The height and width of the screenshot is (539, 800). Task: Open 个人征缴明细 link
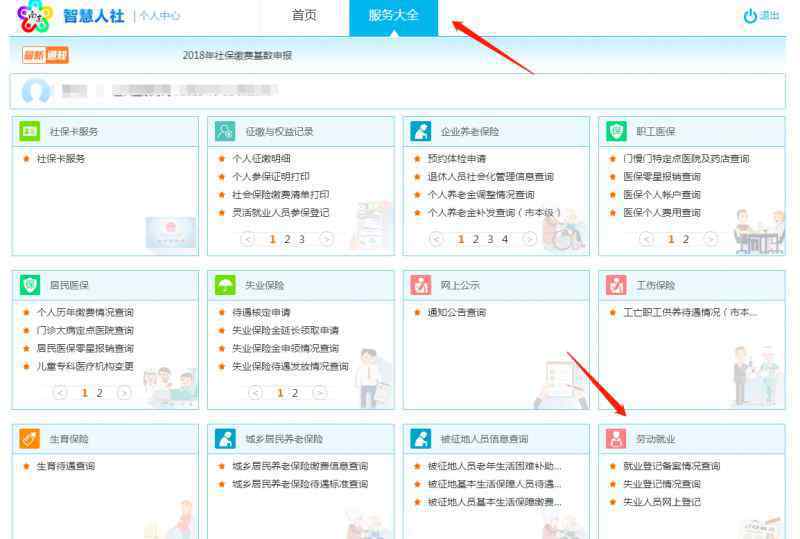click(261, 159)
